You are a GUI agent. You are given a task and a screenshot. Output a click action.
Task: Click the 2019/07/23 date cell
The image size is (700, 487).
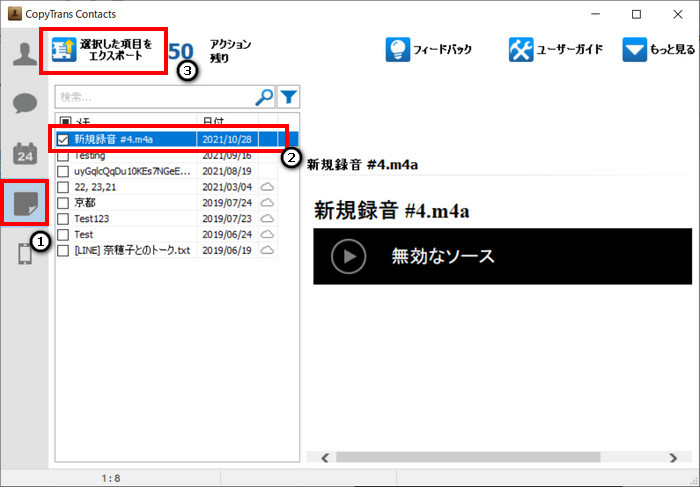(x=227, y=219)
